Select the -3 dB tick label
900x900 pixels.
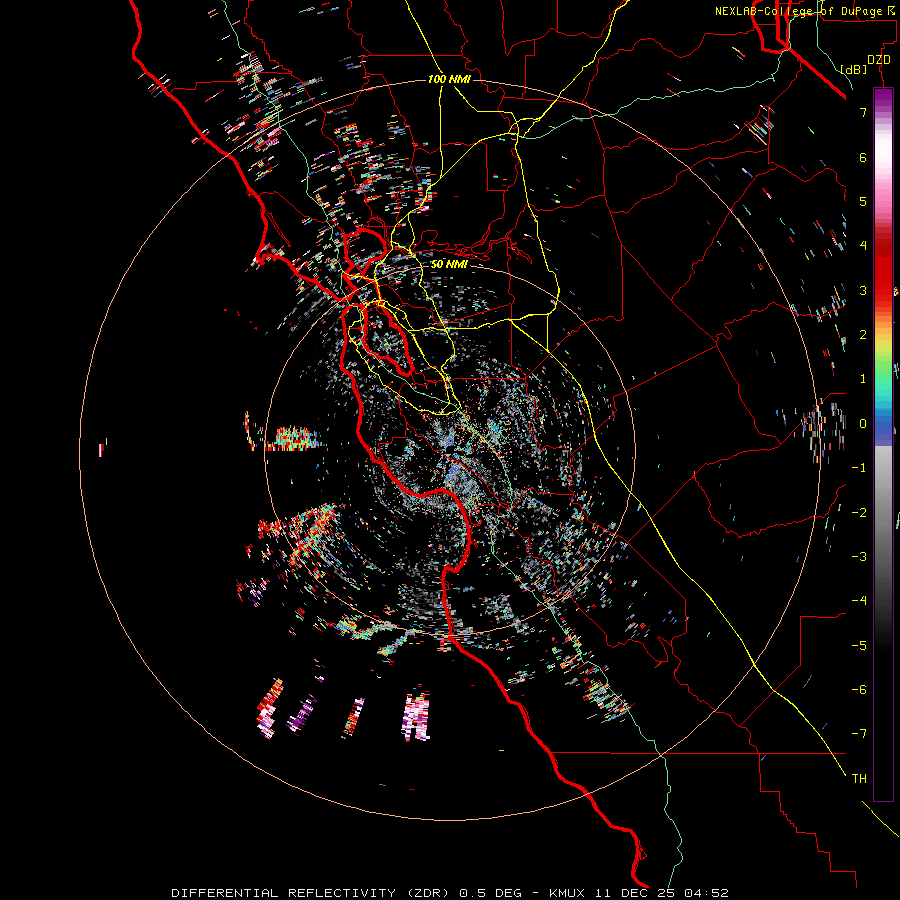pyautogui.click(x=859, y=557)
